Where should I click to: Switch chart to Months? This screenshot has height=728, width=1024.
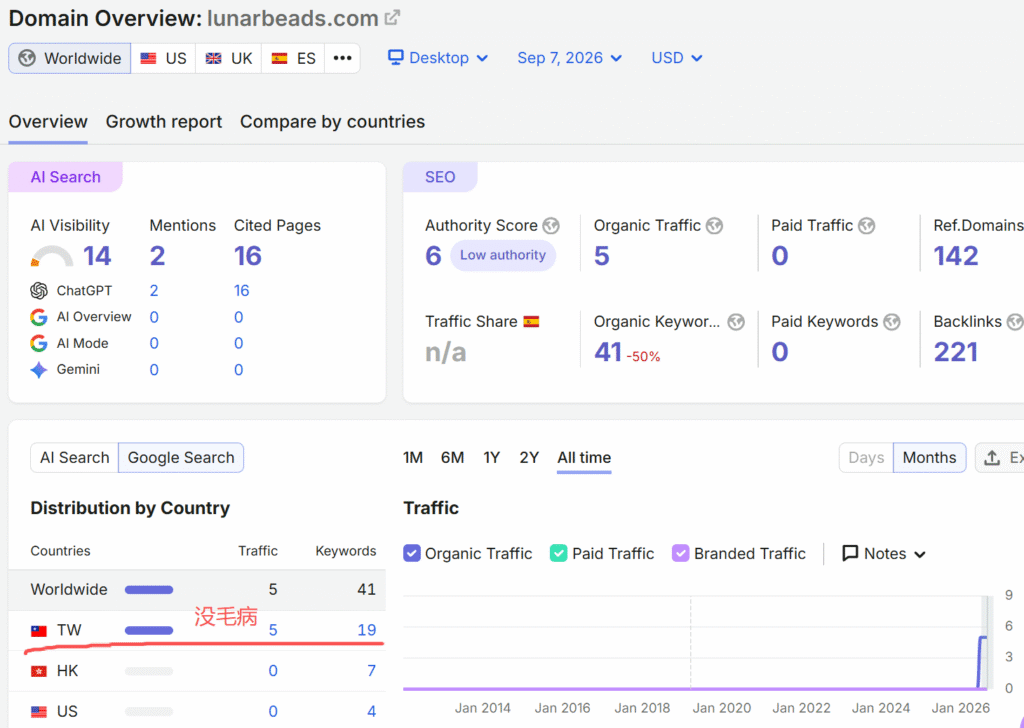[929, 458]
